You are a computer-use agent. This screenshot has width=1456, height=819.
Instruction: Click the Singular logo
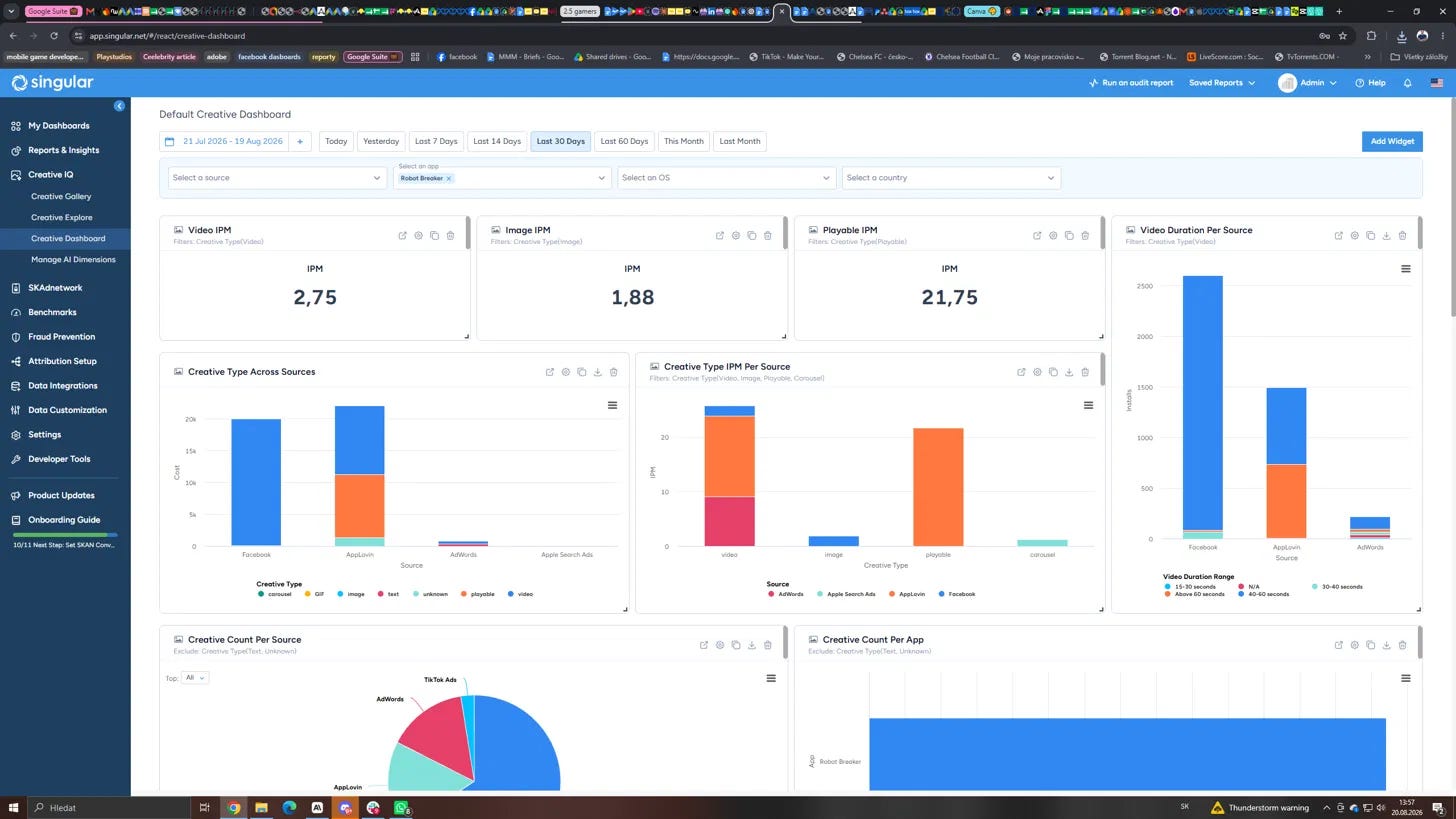(x=53, y=83)
